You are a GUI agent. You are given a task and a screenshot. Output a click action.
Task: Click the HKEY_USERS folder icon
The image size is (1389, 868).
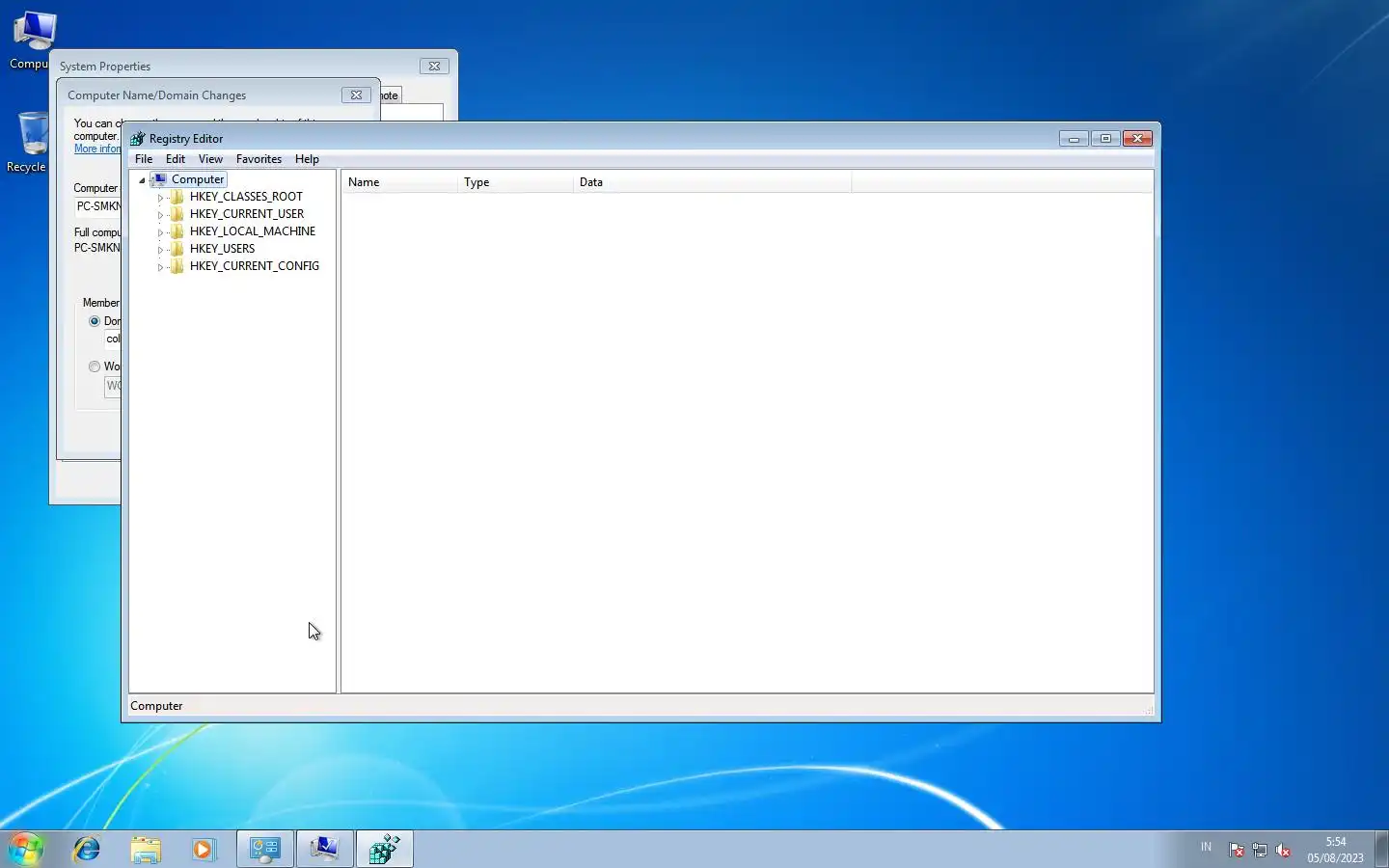coord(177,249)
